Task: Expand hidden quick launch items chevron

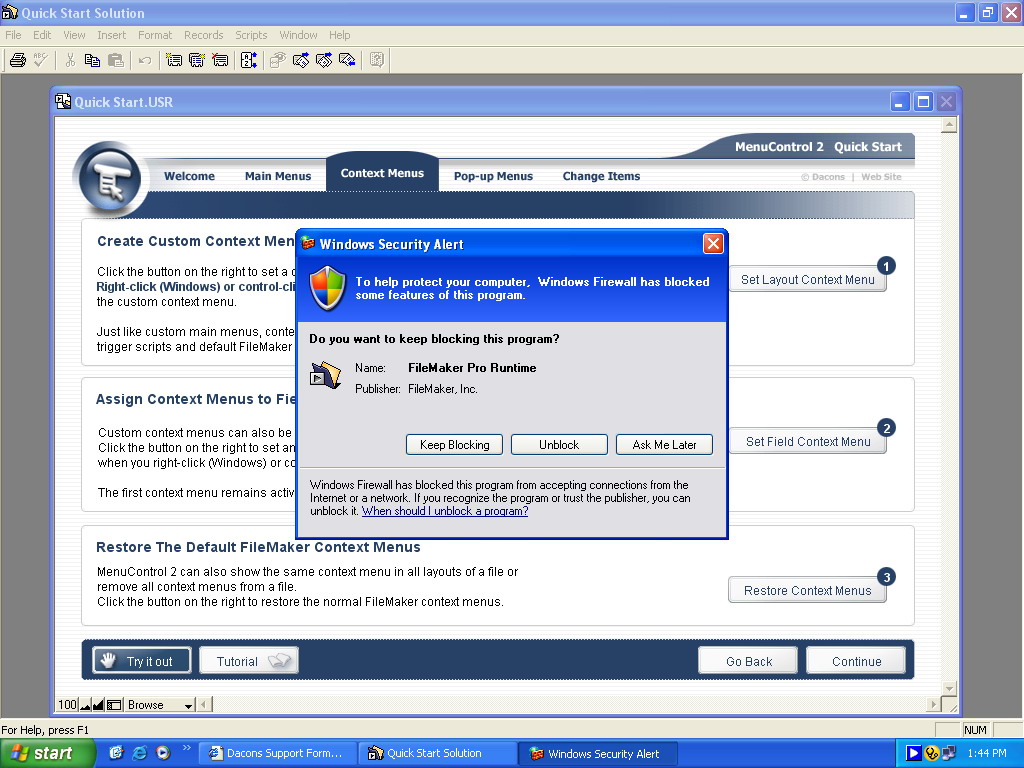Action: [186, 748]
